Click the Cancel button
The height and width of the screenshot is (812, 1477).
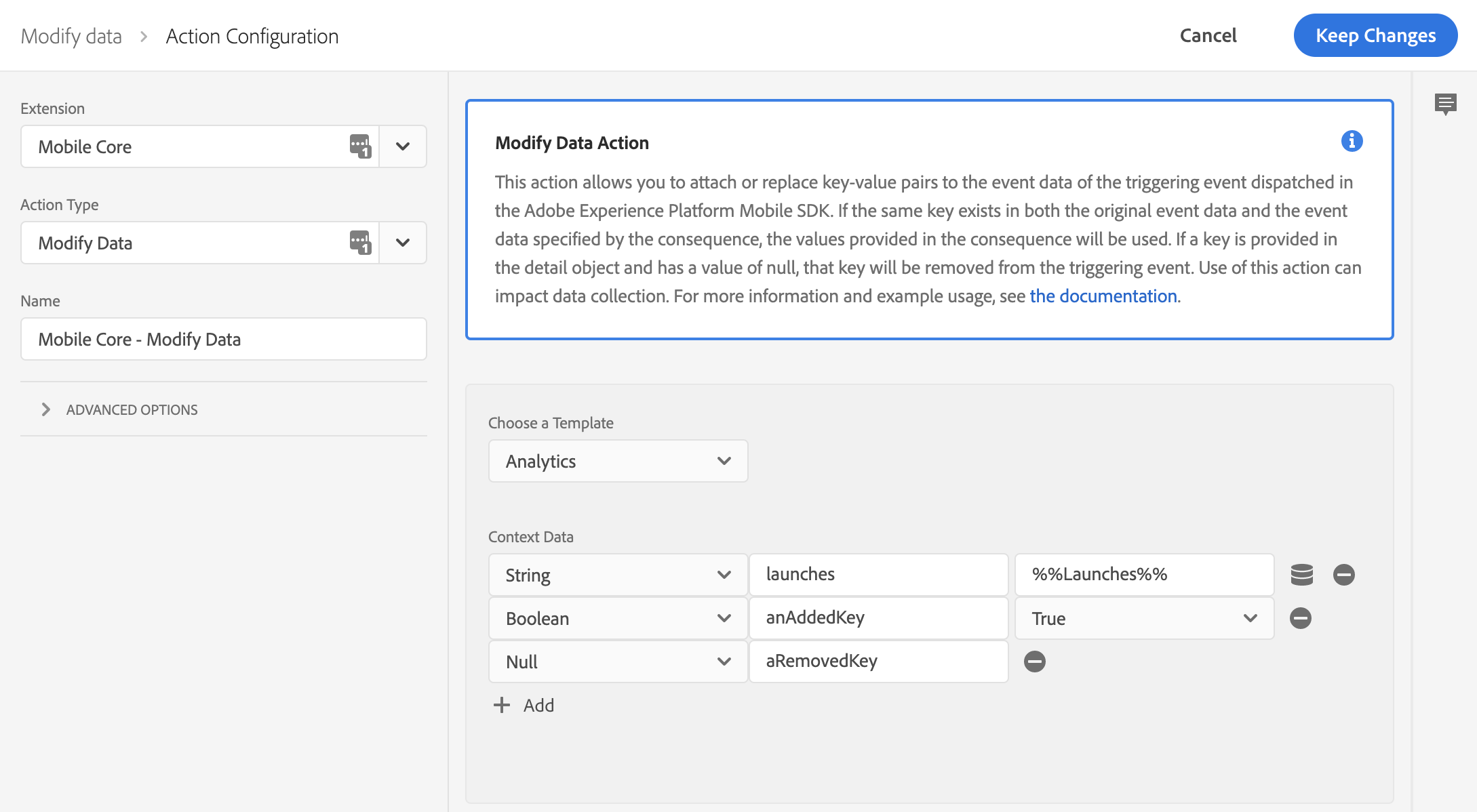tap(1208, 35)
